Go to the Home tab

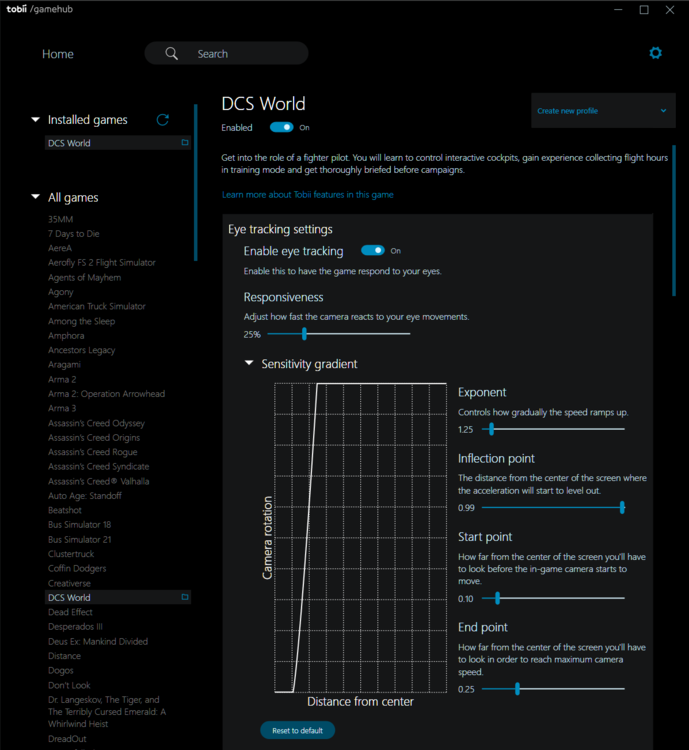click(58, 54)
